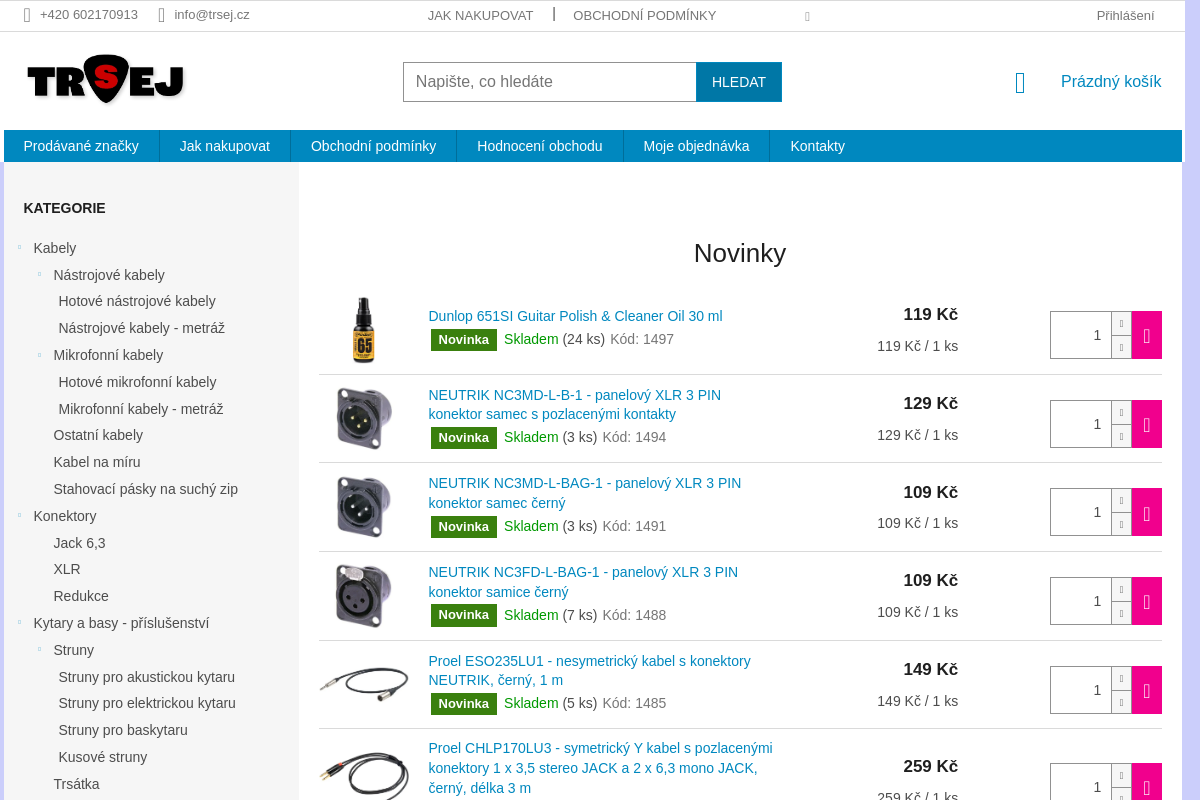Viewport: 1200px width, 800px height.
Task: Click the +420 602170913 phone number
Action: [x=89, y=15]
